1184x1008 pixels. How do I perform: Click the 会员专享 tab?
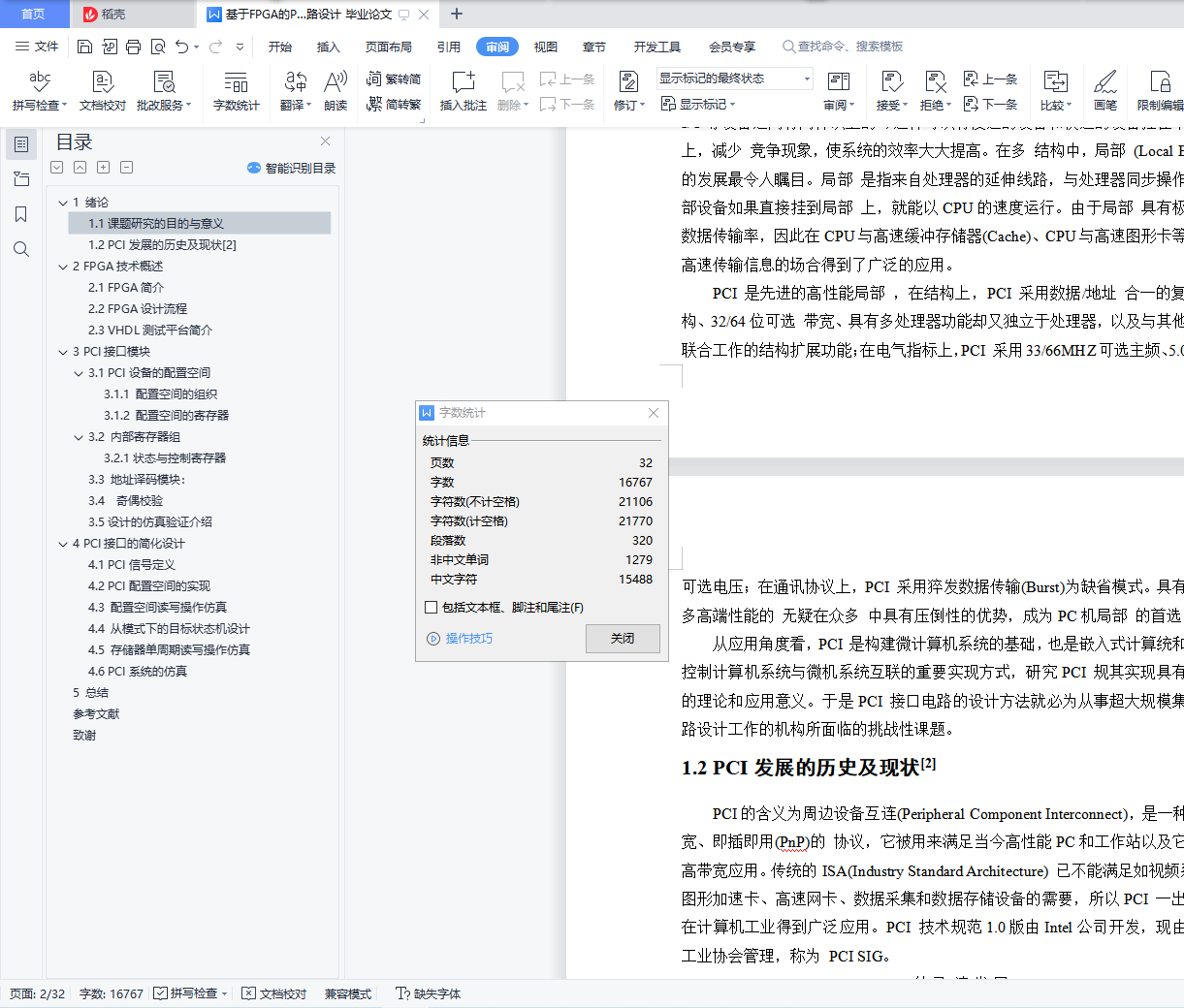click(x=732, y=47)
